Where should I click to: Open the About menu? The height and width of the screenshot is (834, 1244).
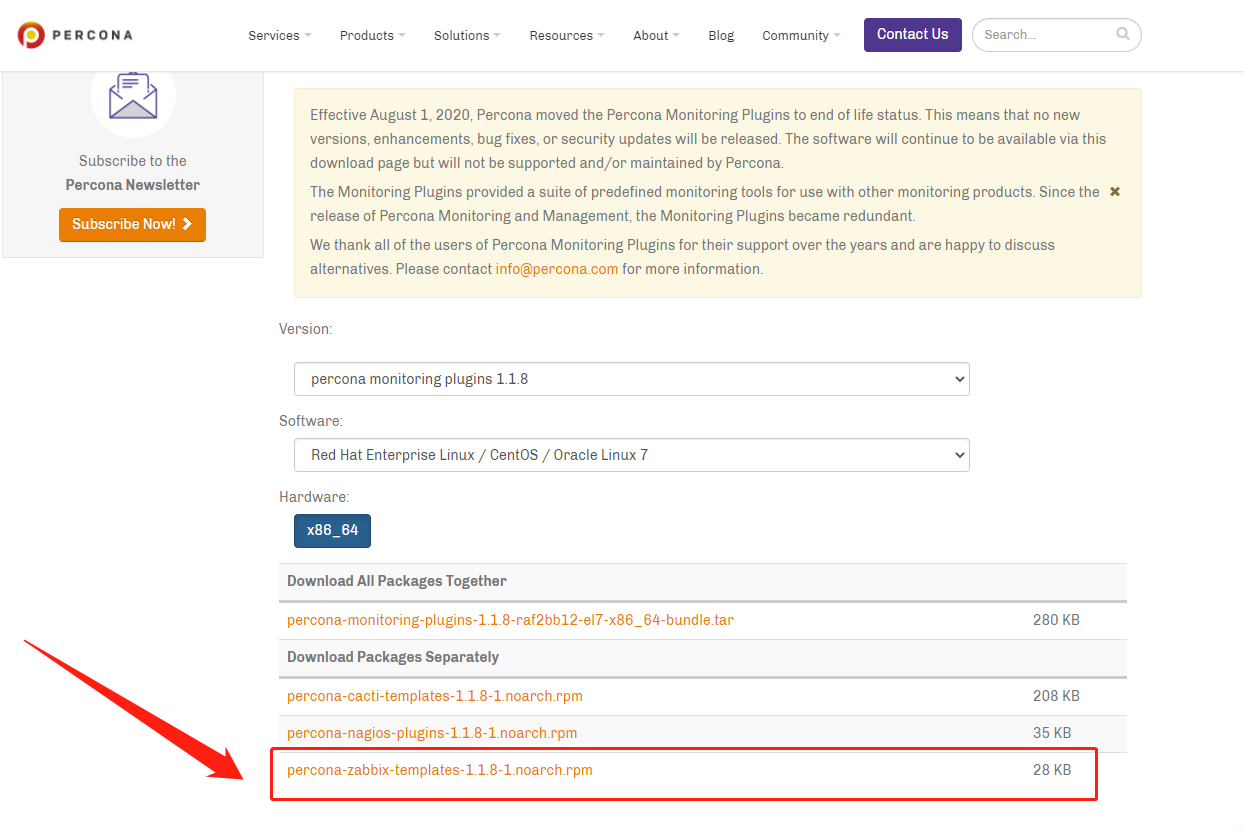[656, 35]
